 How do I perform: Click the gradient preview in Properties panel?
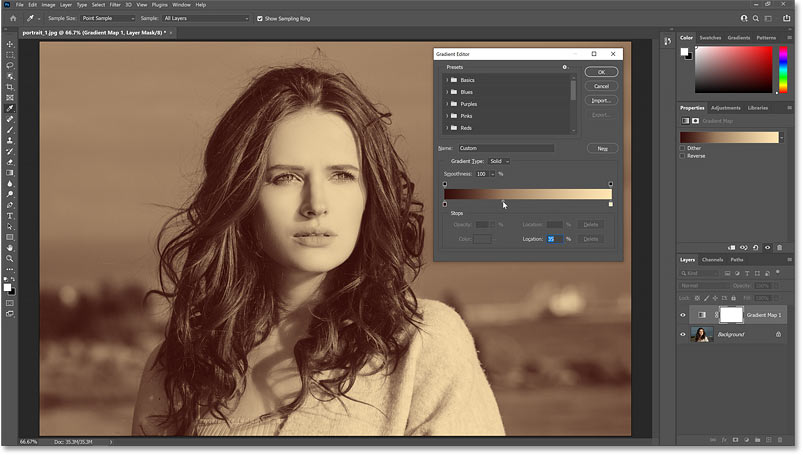pyautogui.click(x=729, y=137)
